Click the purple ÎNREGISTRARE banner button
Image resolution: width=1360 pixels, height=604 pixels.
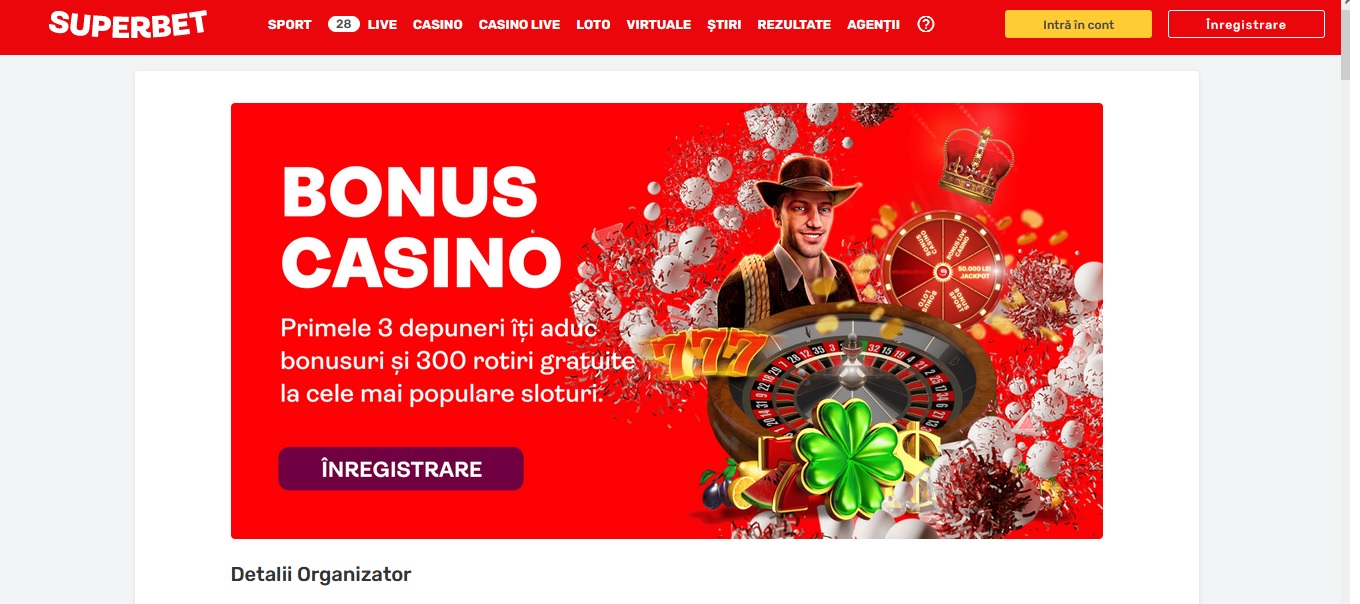pos(401,469)
